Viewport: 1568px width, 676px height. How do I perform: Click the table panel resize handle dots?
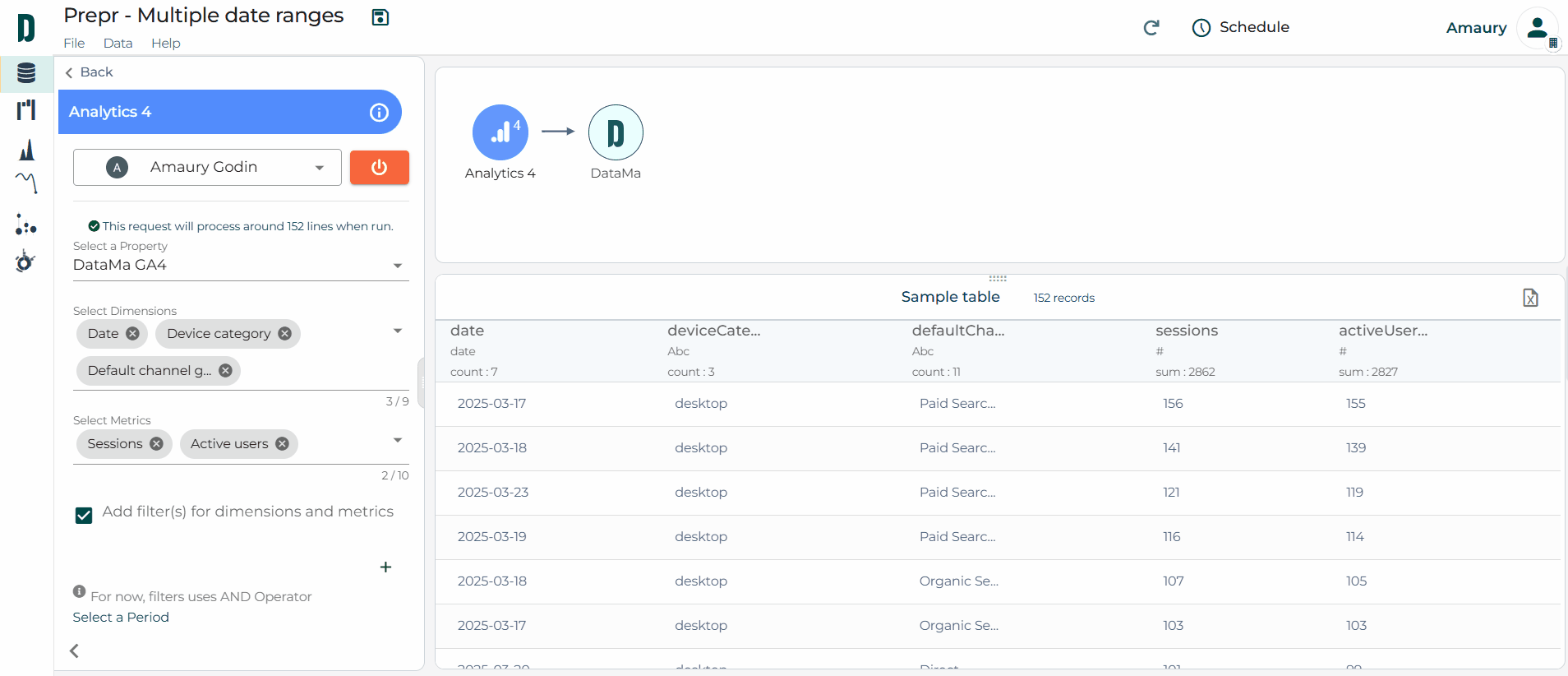(998, 279)
